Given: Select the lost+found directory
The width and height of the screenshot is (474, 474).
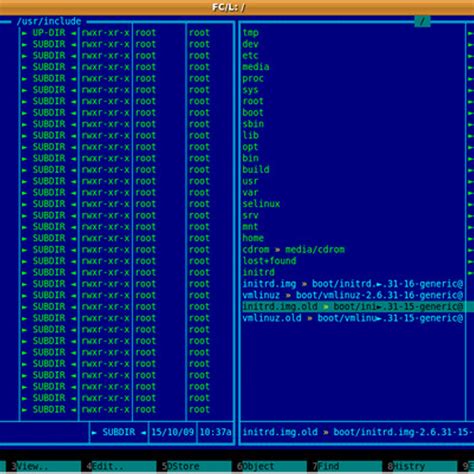Looking at the screenshot, I should click(269, 261).
